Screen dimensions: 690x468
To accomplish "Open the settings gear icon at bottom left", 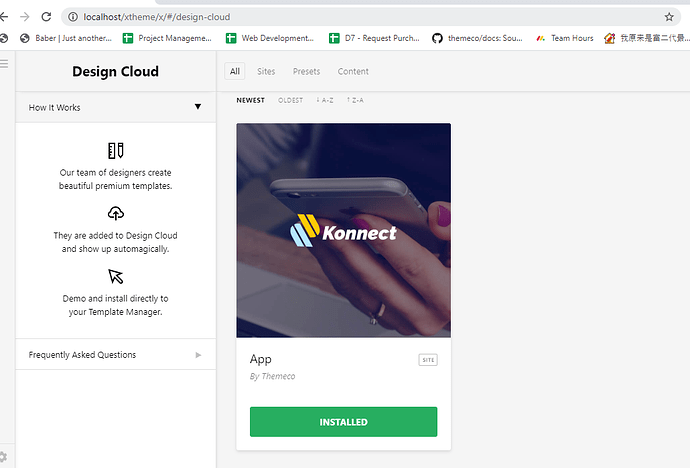I will [x=3, y=457].
